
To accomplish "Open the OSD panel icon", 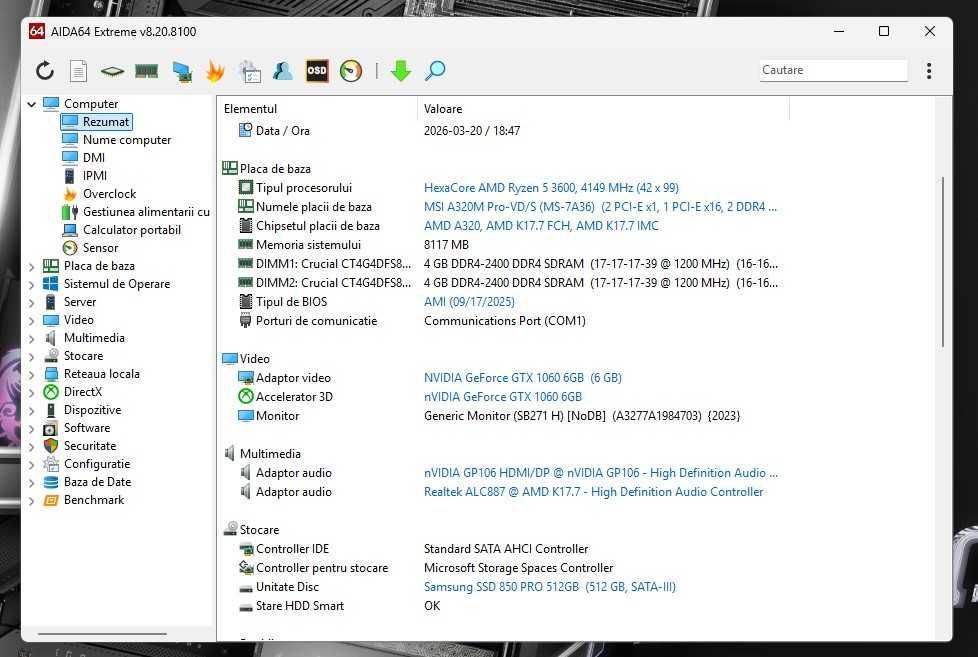I will click(x=317, y=71).
